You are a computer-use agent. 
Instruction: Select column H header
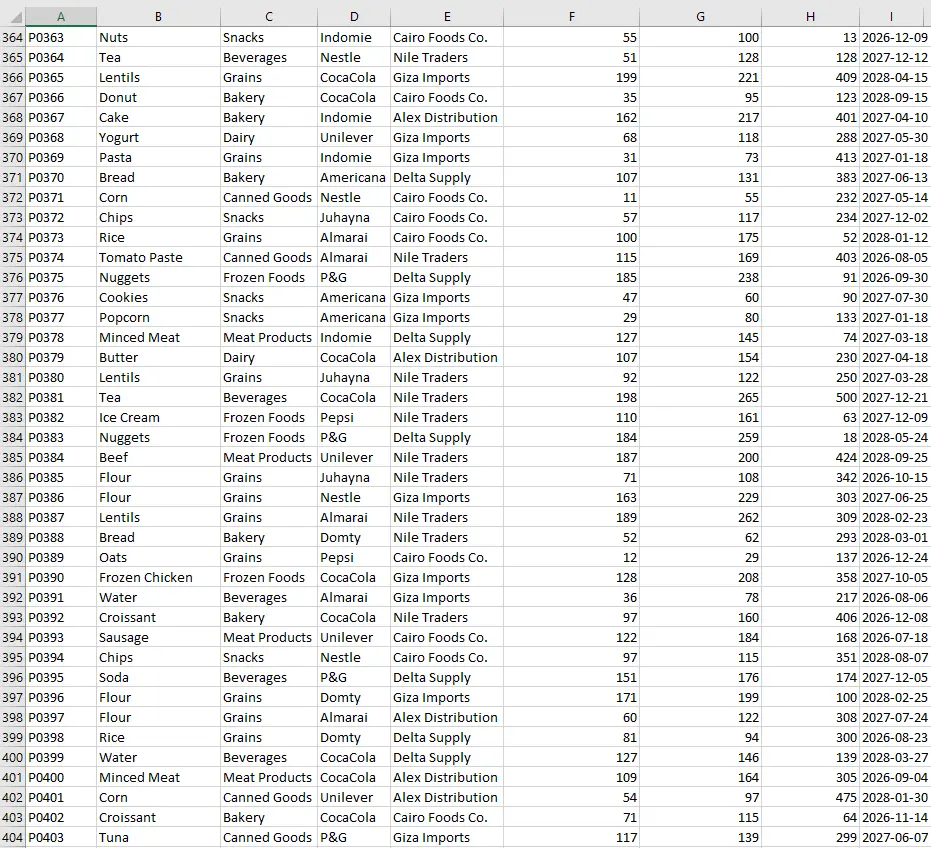pos(810,17)
